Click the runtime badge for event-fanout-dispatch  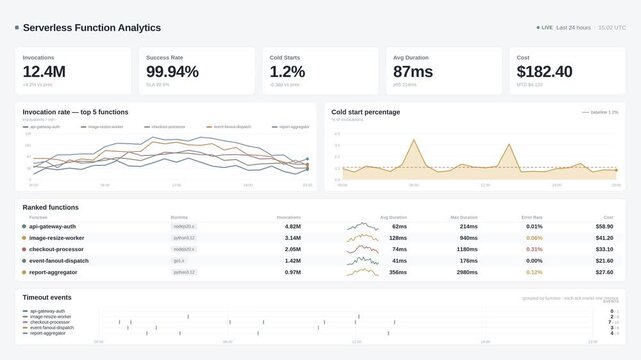[179, 261]
